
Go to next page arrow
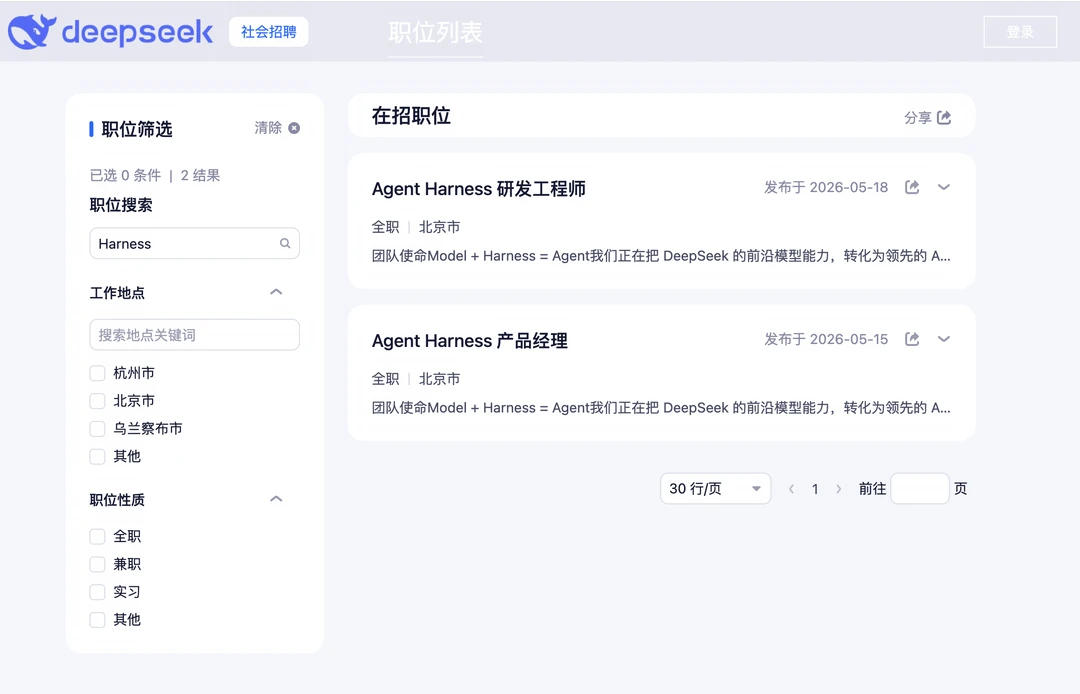(838, 489)
